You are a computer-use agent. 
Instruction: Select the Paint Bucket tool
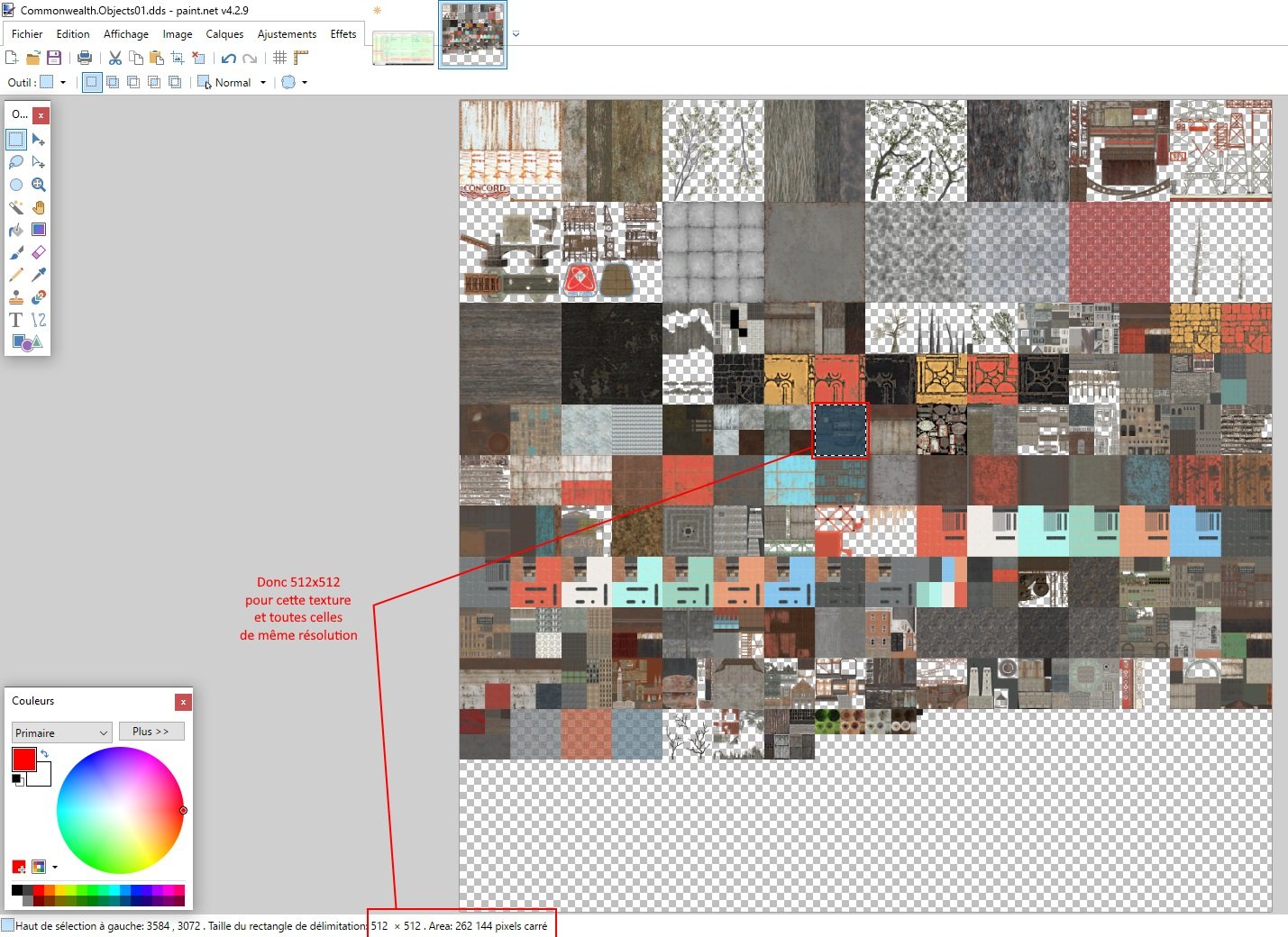(16, 230)
